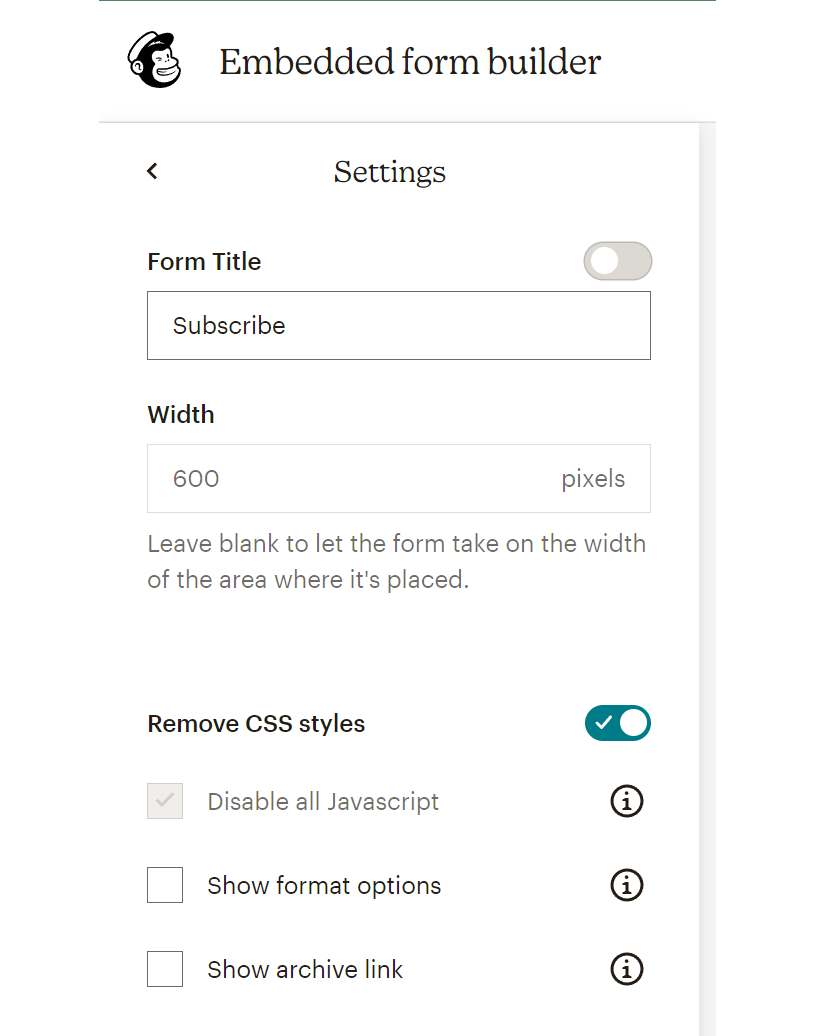Click the Form Title label
Screen dimensions: 814x1036
tap(204, 262)
